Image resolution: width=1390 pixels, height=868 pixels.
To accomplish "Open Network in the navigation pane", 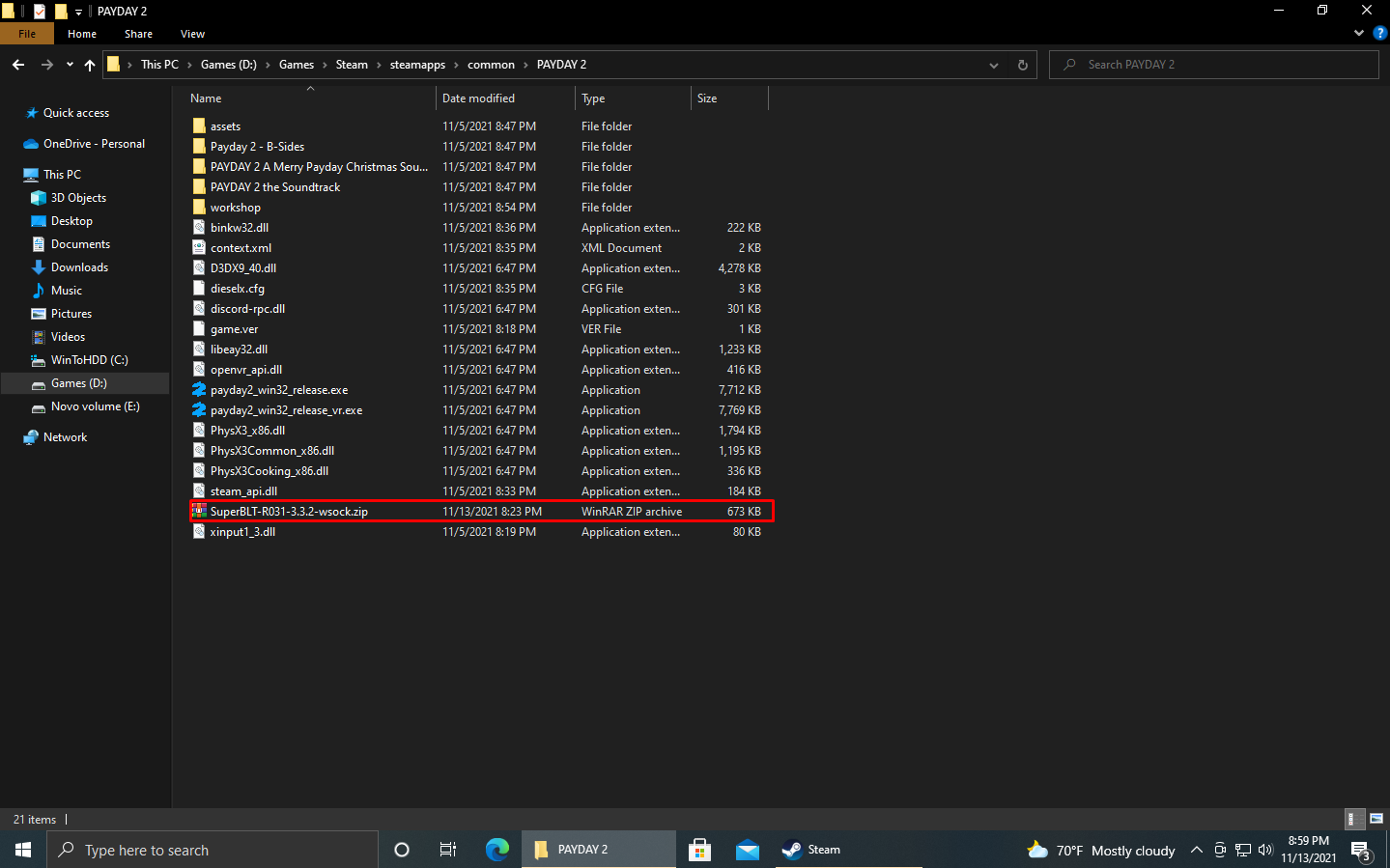I will coord(65,437).
